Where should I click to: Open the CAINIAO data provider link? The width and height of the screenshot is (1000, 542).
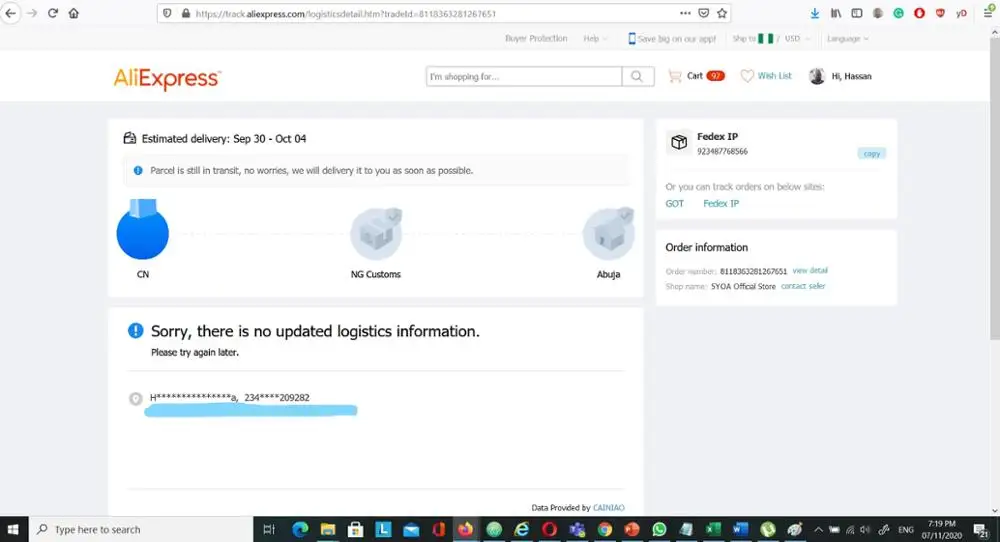click(x=608, y=508)
